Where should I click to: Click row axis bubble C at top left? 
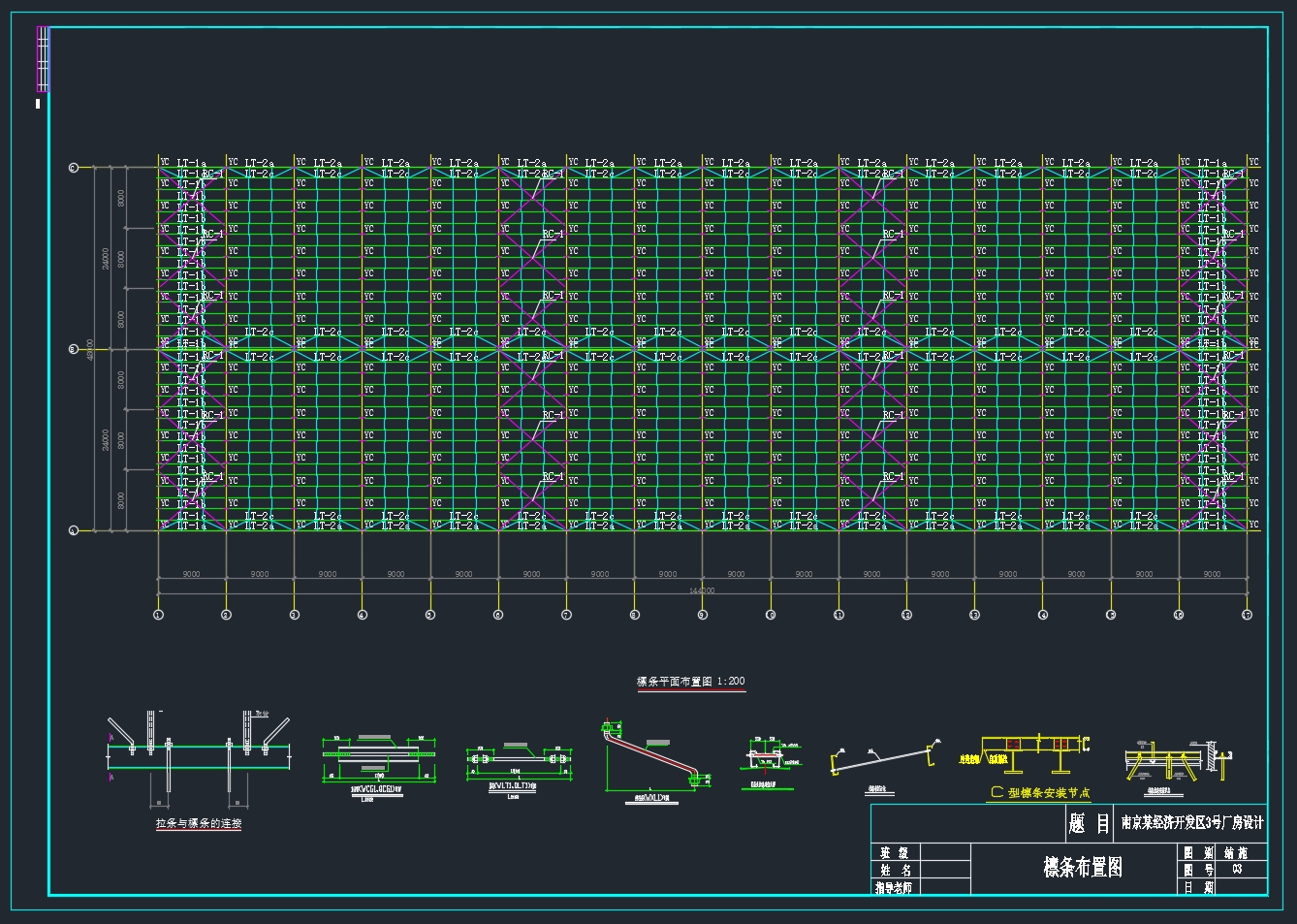pos(74,168)
